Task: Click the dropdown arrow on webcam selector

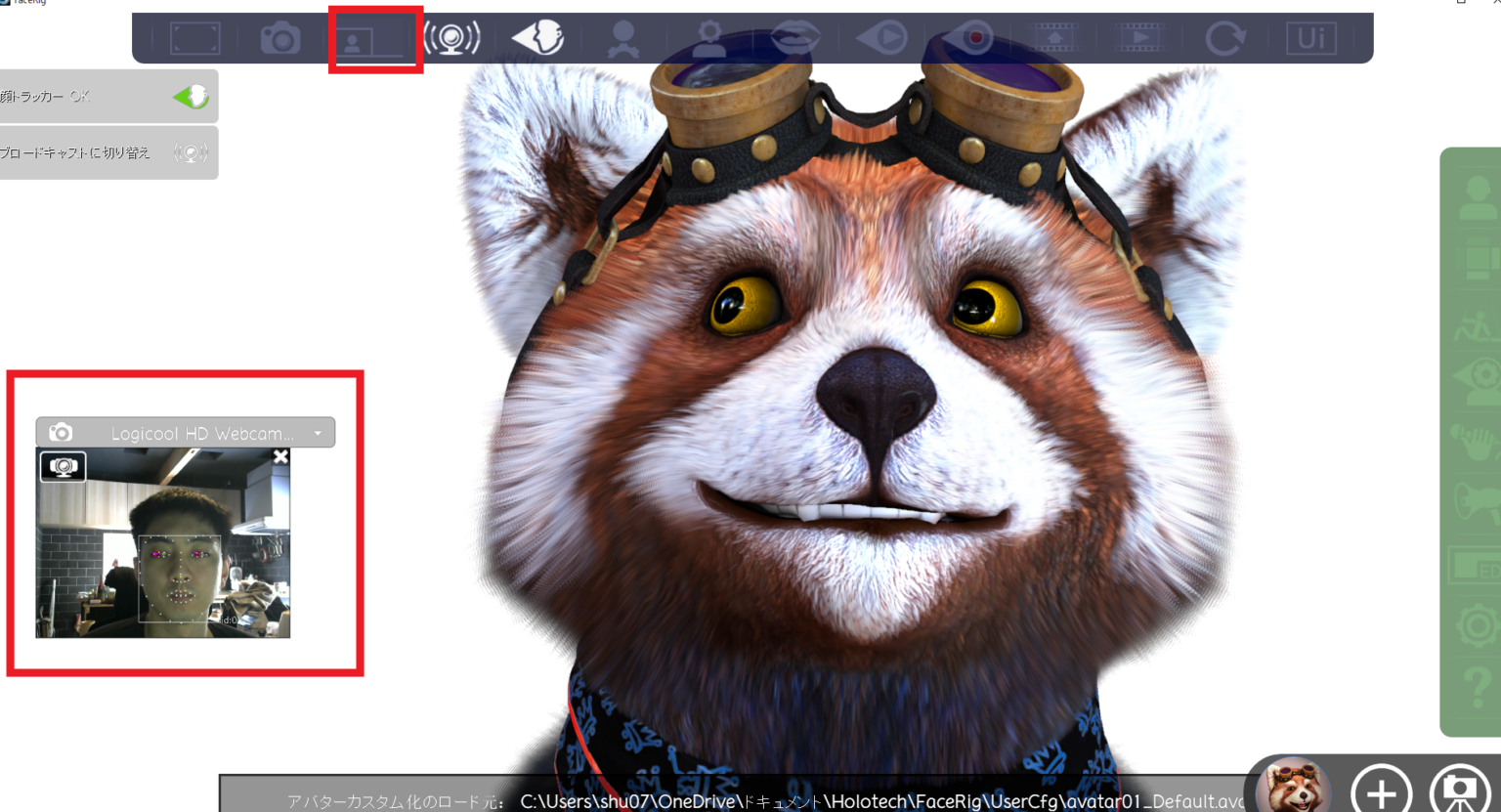Action: click(318, 433)
